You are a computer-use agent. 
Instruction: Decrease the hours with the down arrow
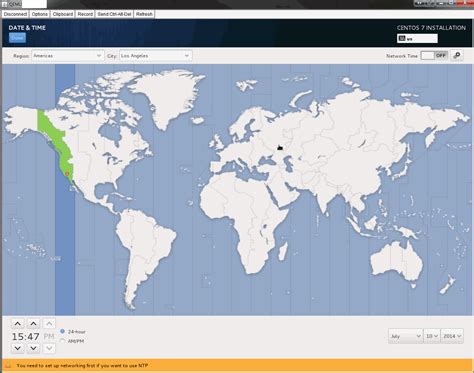pos(18,348)
